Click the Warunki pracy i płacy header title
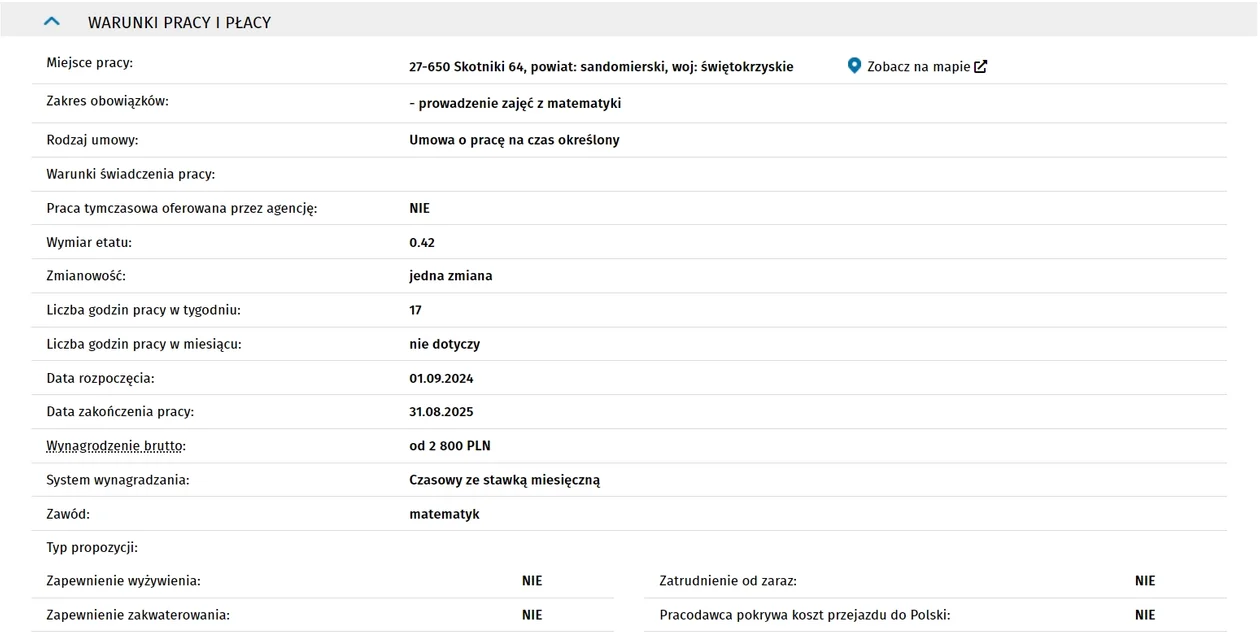Viewport: 1260px width, 639px height. [x=179, y=22]
